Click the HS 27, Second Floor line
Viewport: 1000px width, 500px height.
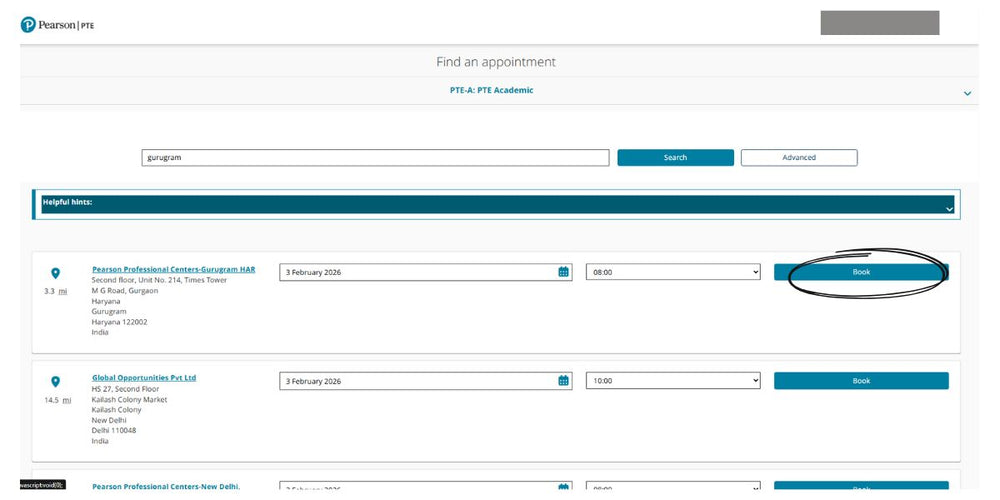tap(125, 389)
